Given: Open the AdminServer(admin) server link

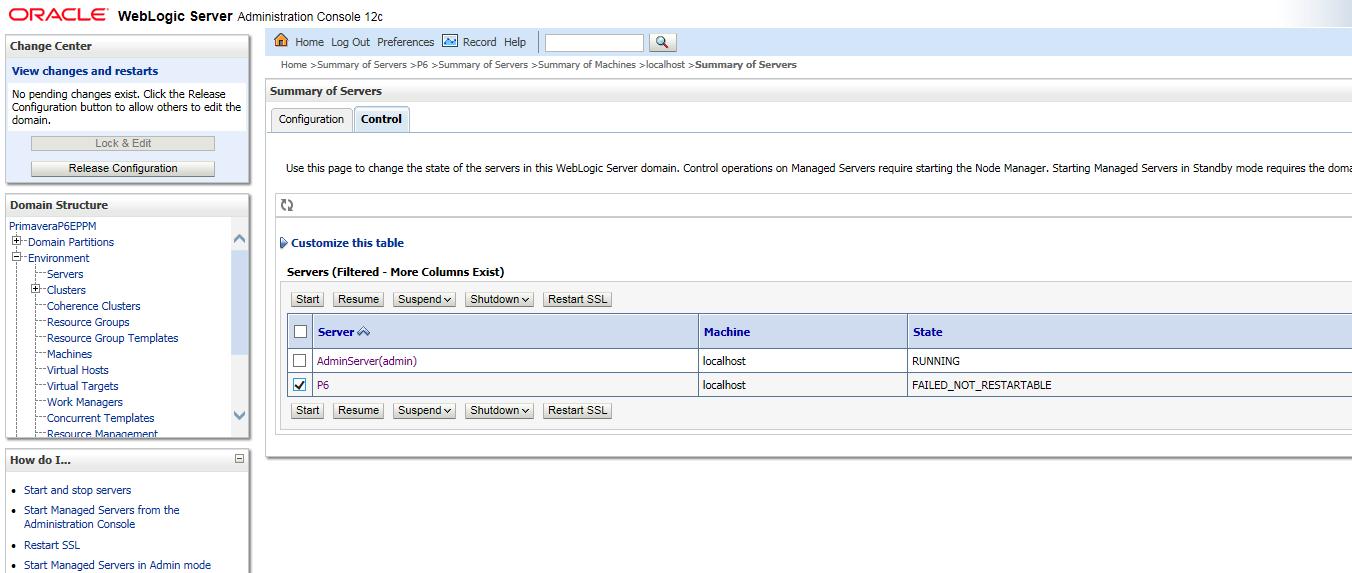Looking at the screenshot, I should (366, 361).
